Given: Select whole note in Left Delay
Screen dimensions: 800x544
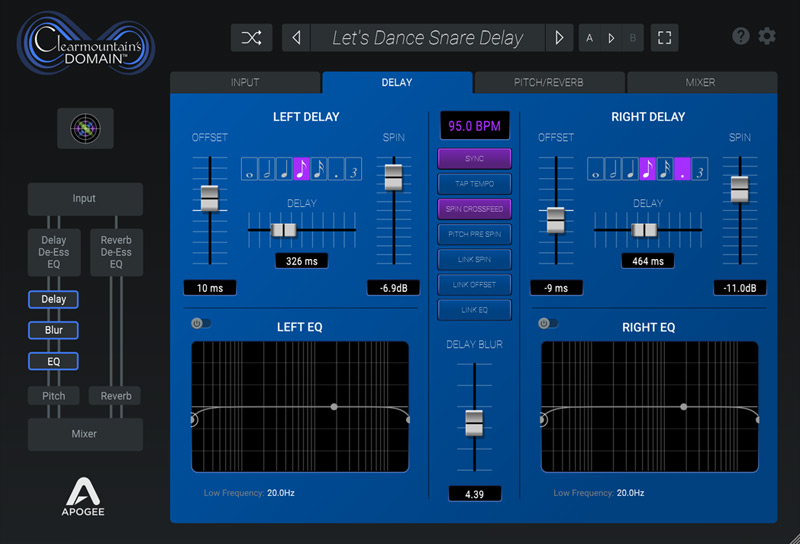Looking at the screenshot, I should click(x=250, y=169).
